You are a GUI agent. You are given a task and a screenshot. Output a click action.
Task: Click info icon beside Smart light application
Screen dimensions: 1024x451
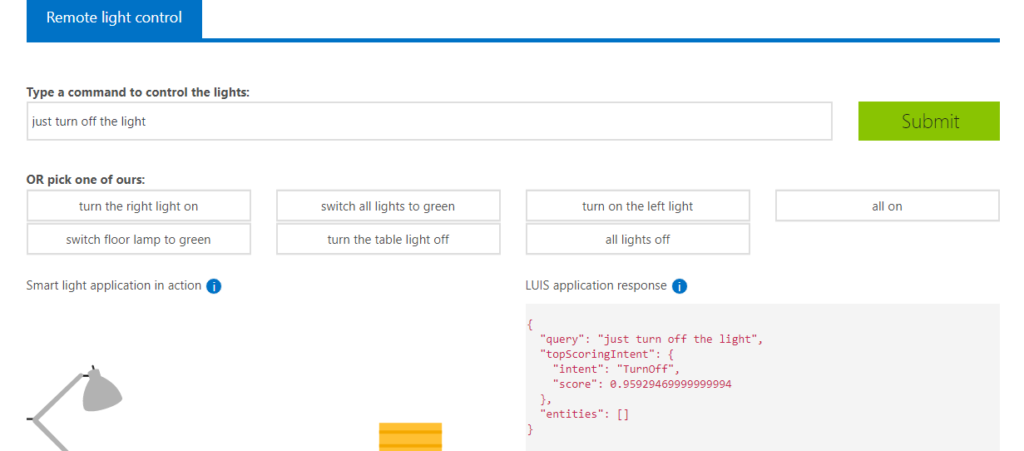click(x=214, y=286)
